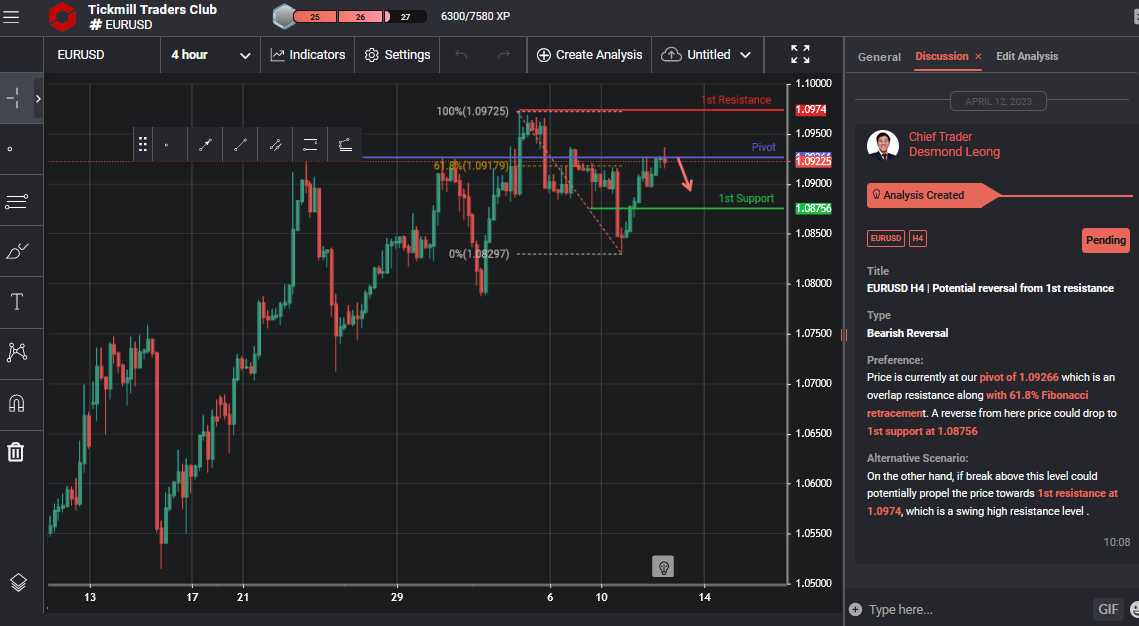Select the parallel channel tool in floating toolbar
Screen dimensions: 1139x626
(x=275, y=145)
